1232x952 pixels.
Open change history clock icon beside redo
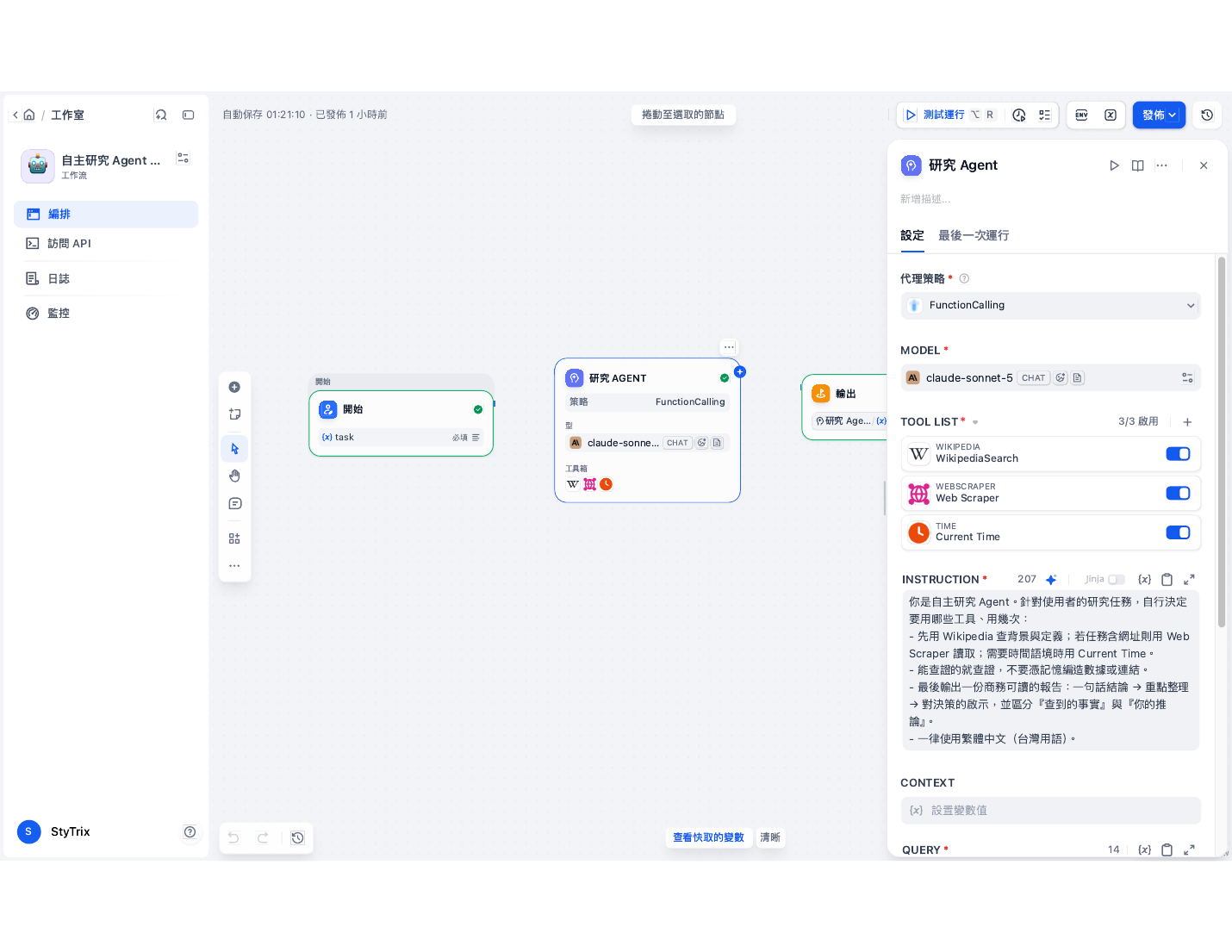point(297,837)
